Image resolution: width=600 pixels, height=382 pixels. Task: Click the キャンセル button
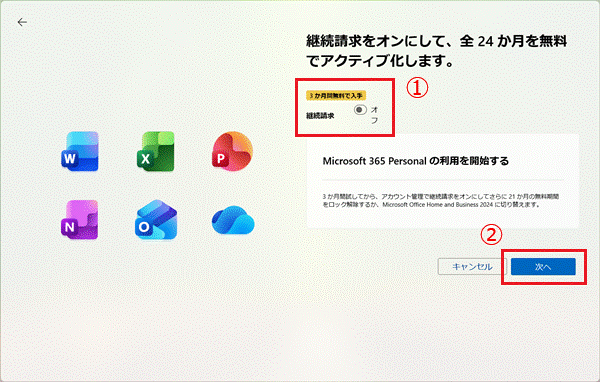[472, 266]
